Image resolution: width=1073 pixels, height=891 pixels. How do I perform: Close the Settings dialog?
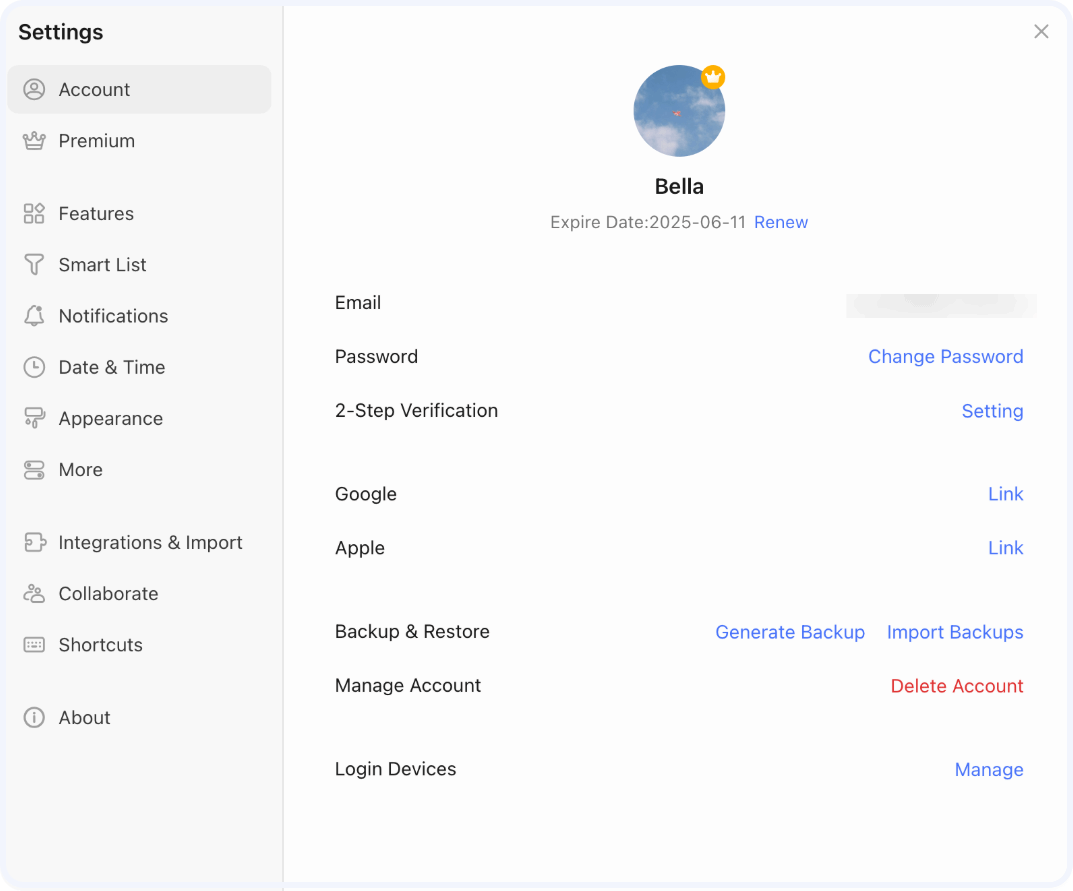click(1041, 32)
